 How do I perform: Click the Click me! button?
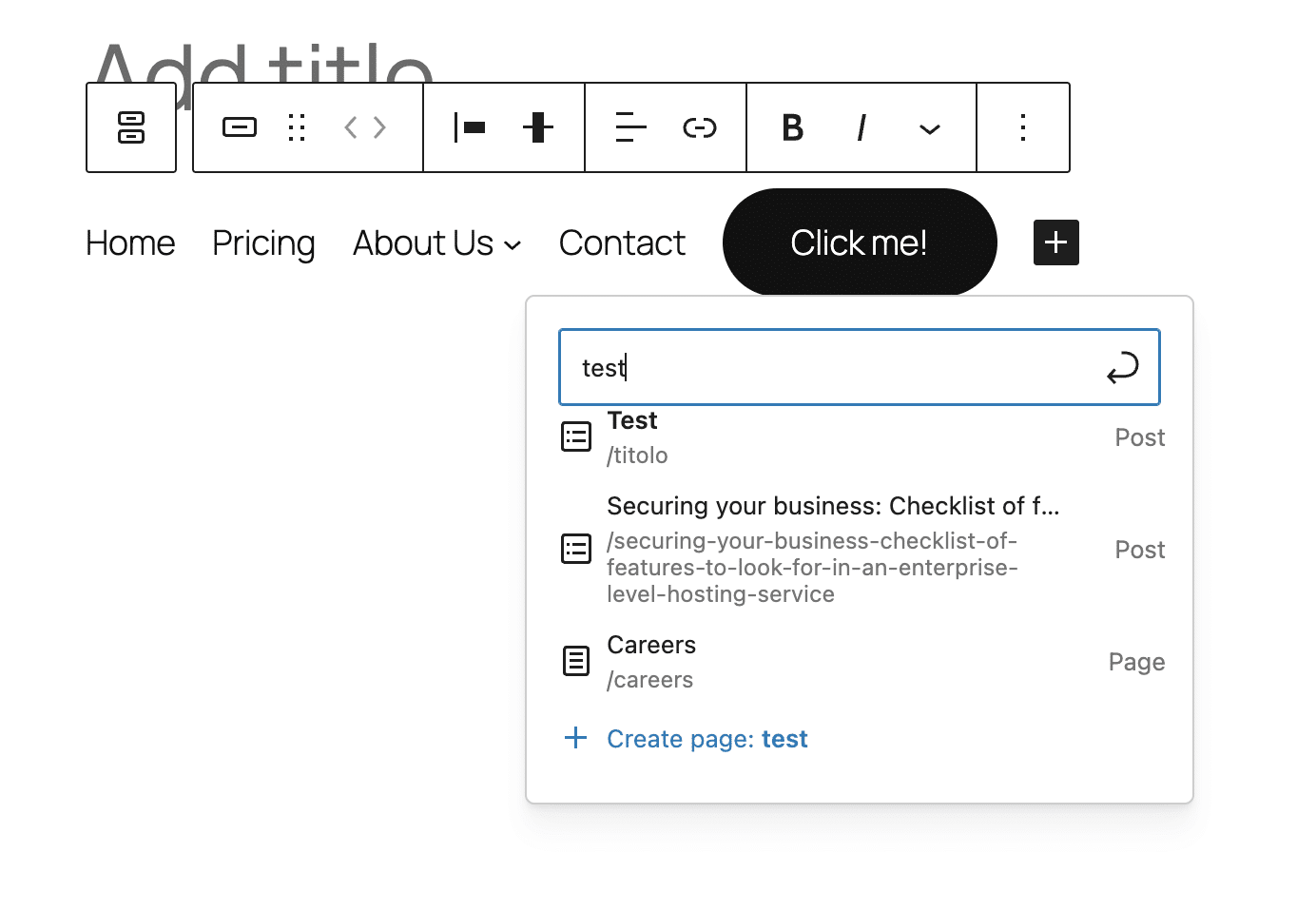(x=859, y=242)
